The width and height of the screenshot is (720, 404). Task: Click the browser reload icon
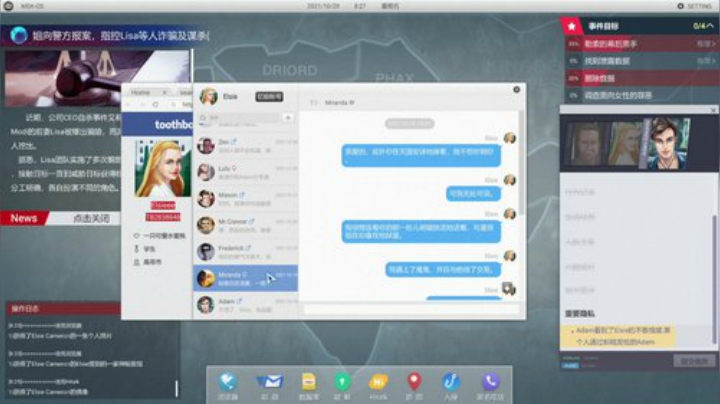pos(156,105)
